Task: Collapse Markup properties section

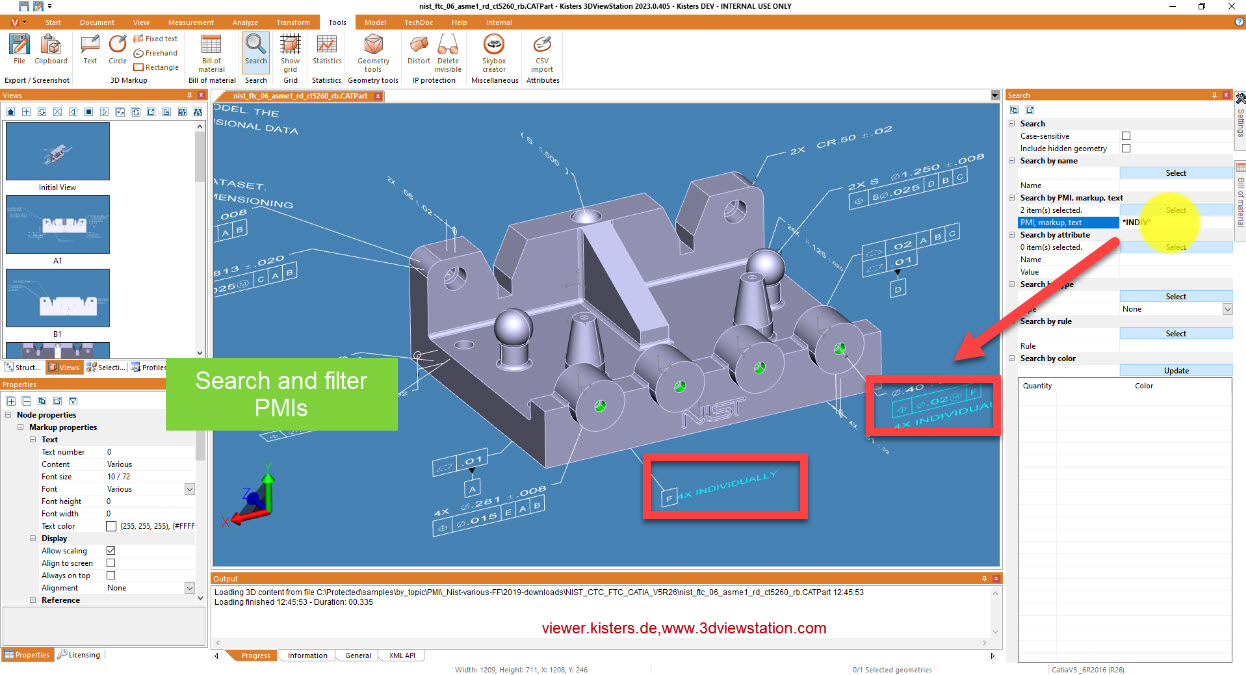Action: click(20, 427)
